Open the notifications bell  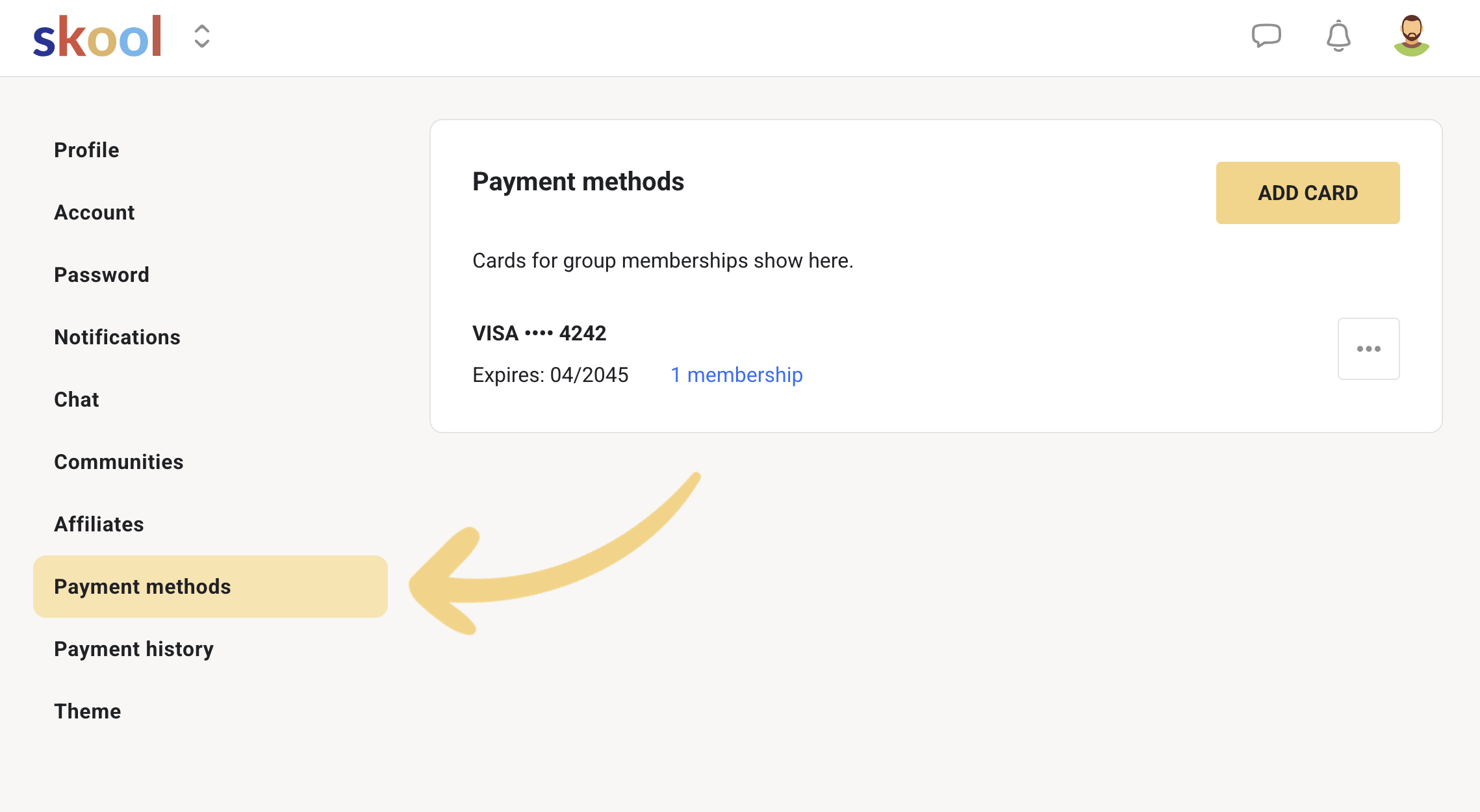click(1338, 36)
